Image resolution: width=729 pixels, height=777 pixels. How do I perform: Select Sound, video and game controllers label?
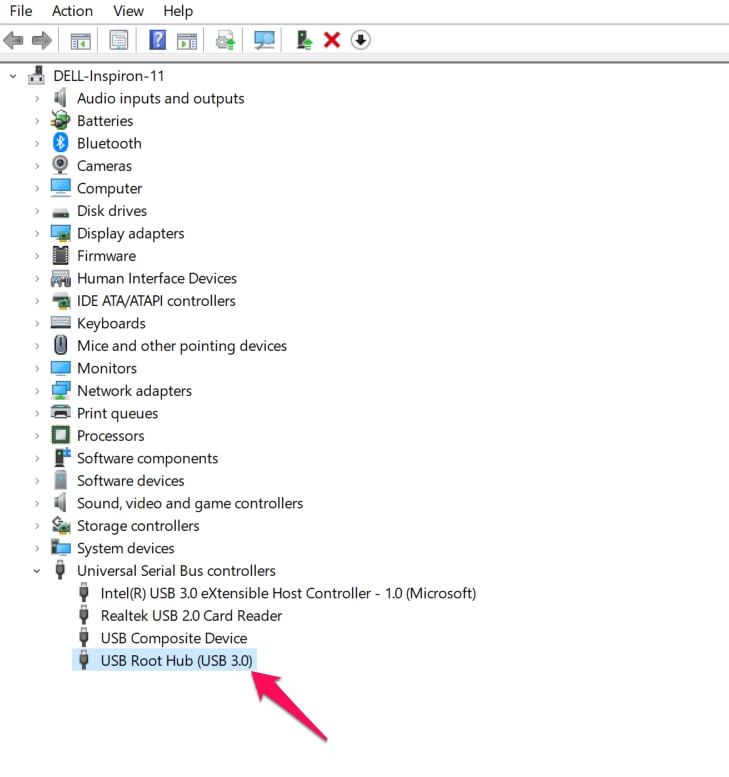[x=190, y=503]
